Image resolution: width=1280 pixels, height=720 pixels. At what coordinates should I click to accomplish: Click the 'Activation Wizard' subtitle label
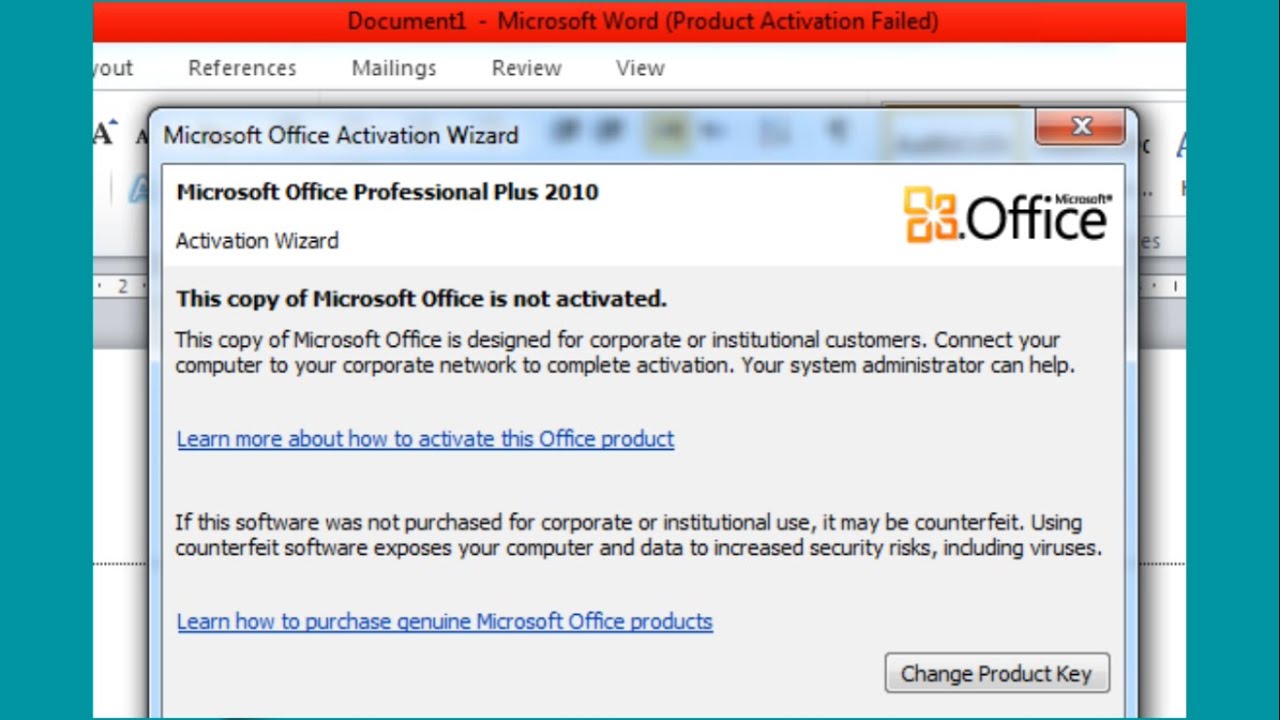257,241
